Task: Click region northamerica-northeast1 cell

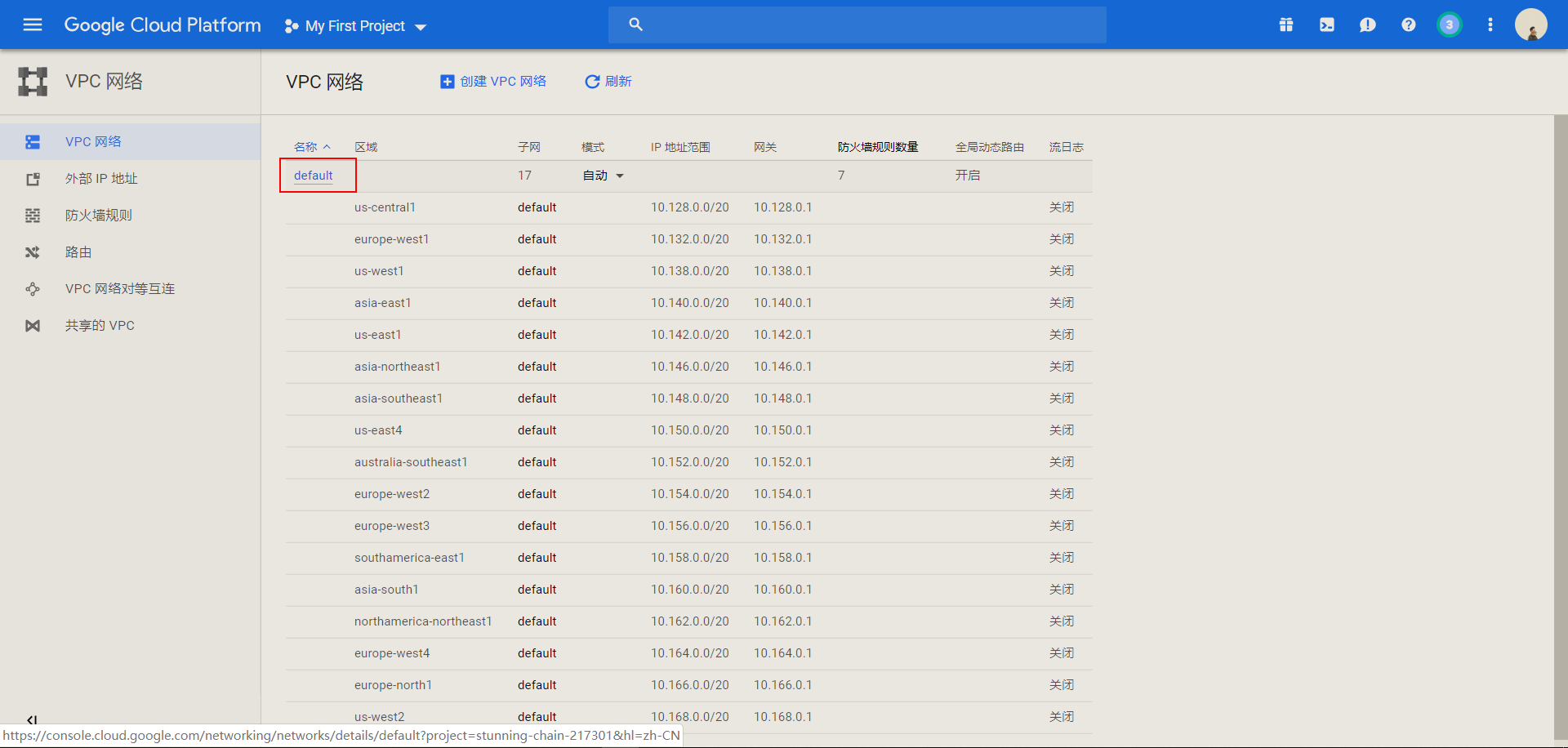Action: [x=423, y=621]
